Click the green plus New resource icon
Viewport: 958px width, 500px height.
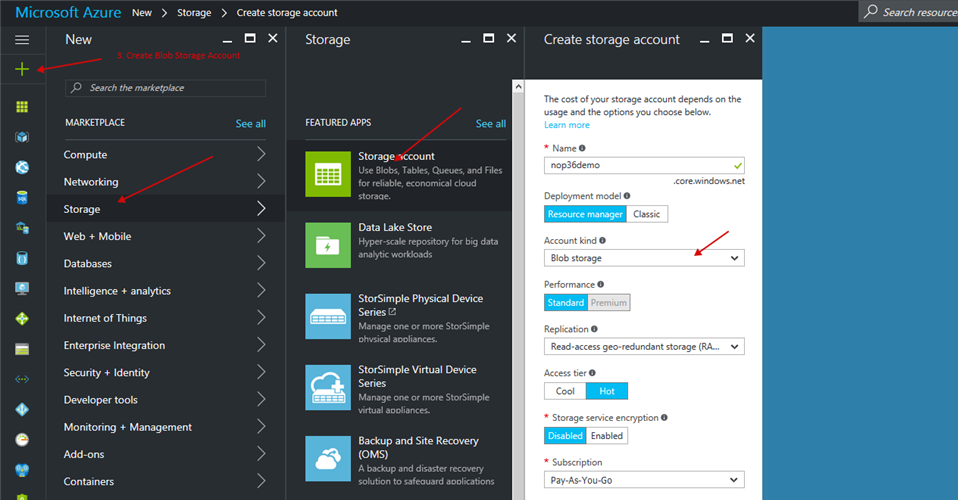click(x=22, y=69)
